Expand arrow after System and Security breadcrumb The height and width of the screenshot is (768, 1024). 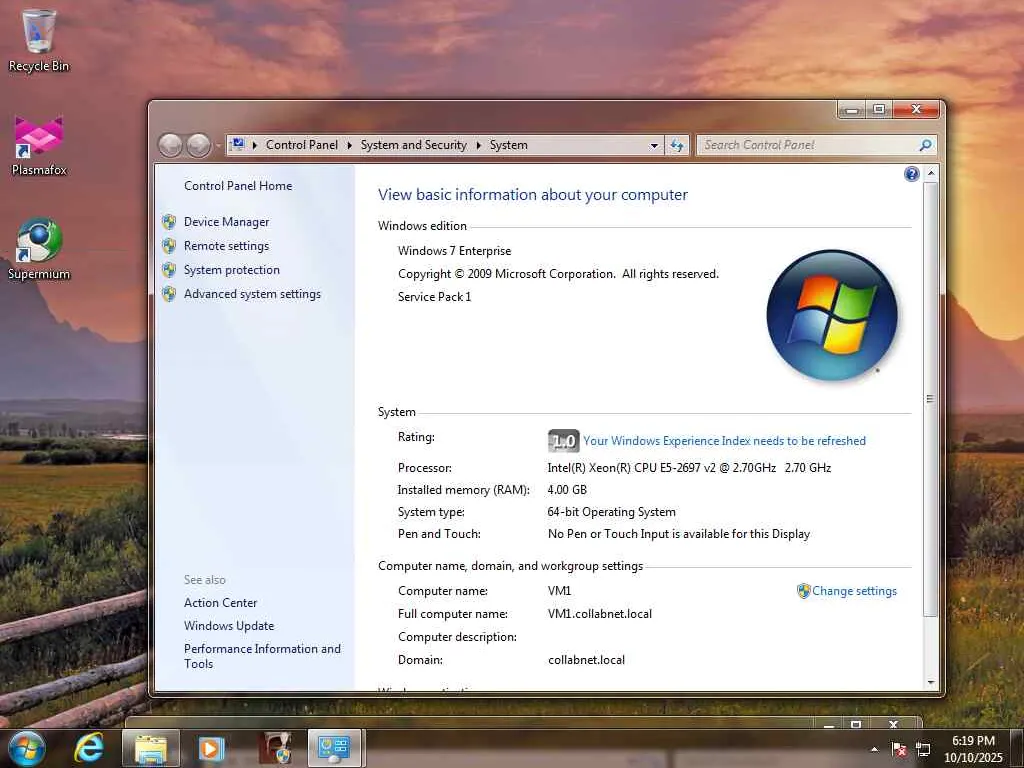[479, 145]
